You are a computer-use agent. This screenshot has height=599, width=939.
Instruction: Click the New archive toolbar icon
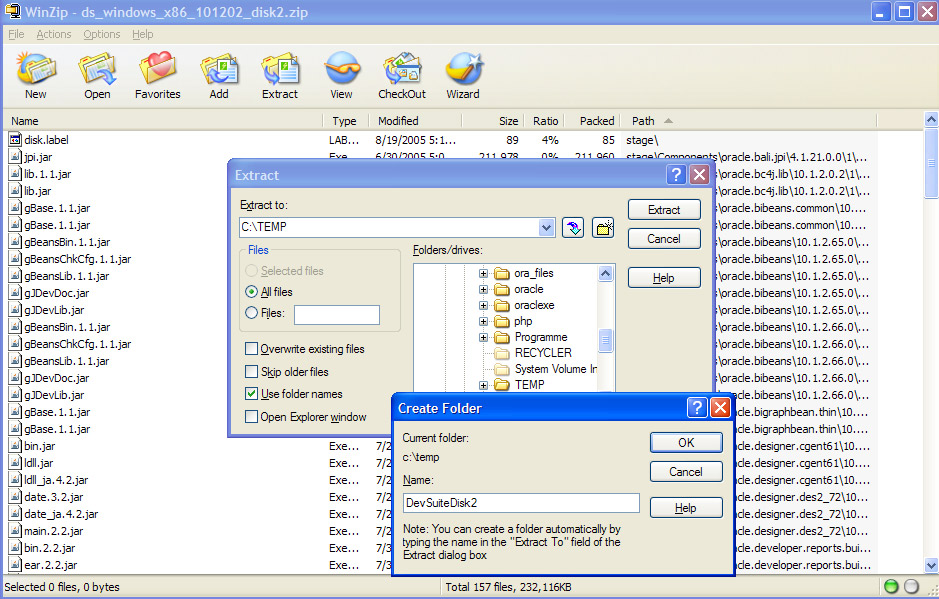pyautogui.click(x=36, y=75)
